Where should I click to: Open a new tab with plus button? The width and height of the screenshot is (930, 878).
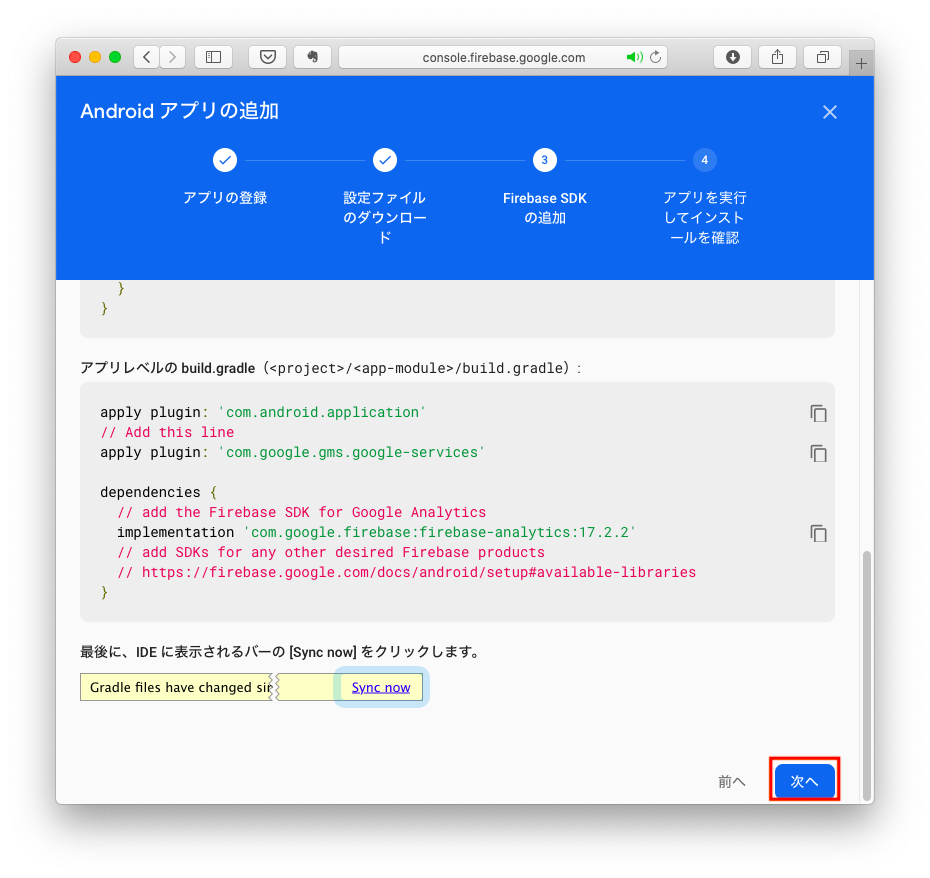click(x=861, y=63)
